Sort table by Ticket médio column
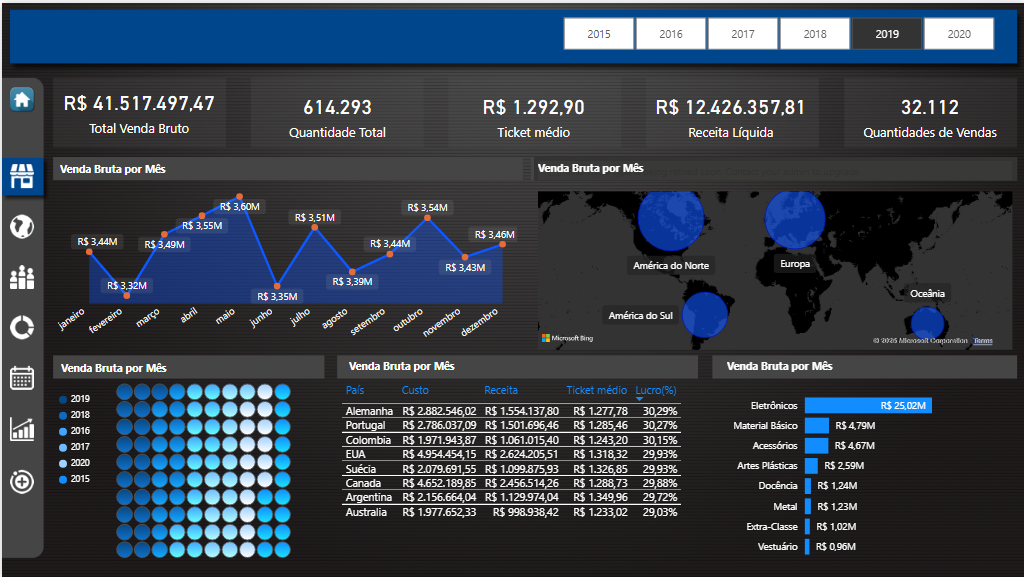This screenshot has height=577, width=1024. pyautogui.click(x=596, y=390)
